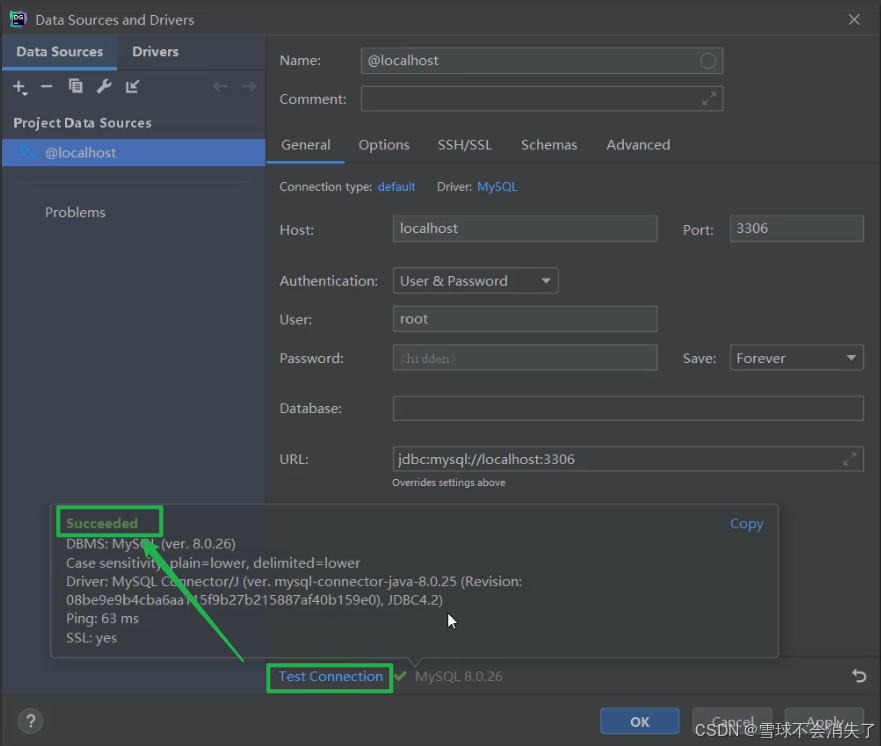Image resolution: width=881 pixels, height=746 pixels.
Task: Open the Authentication dropdown
Action: 475,281
